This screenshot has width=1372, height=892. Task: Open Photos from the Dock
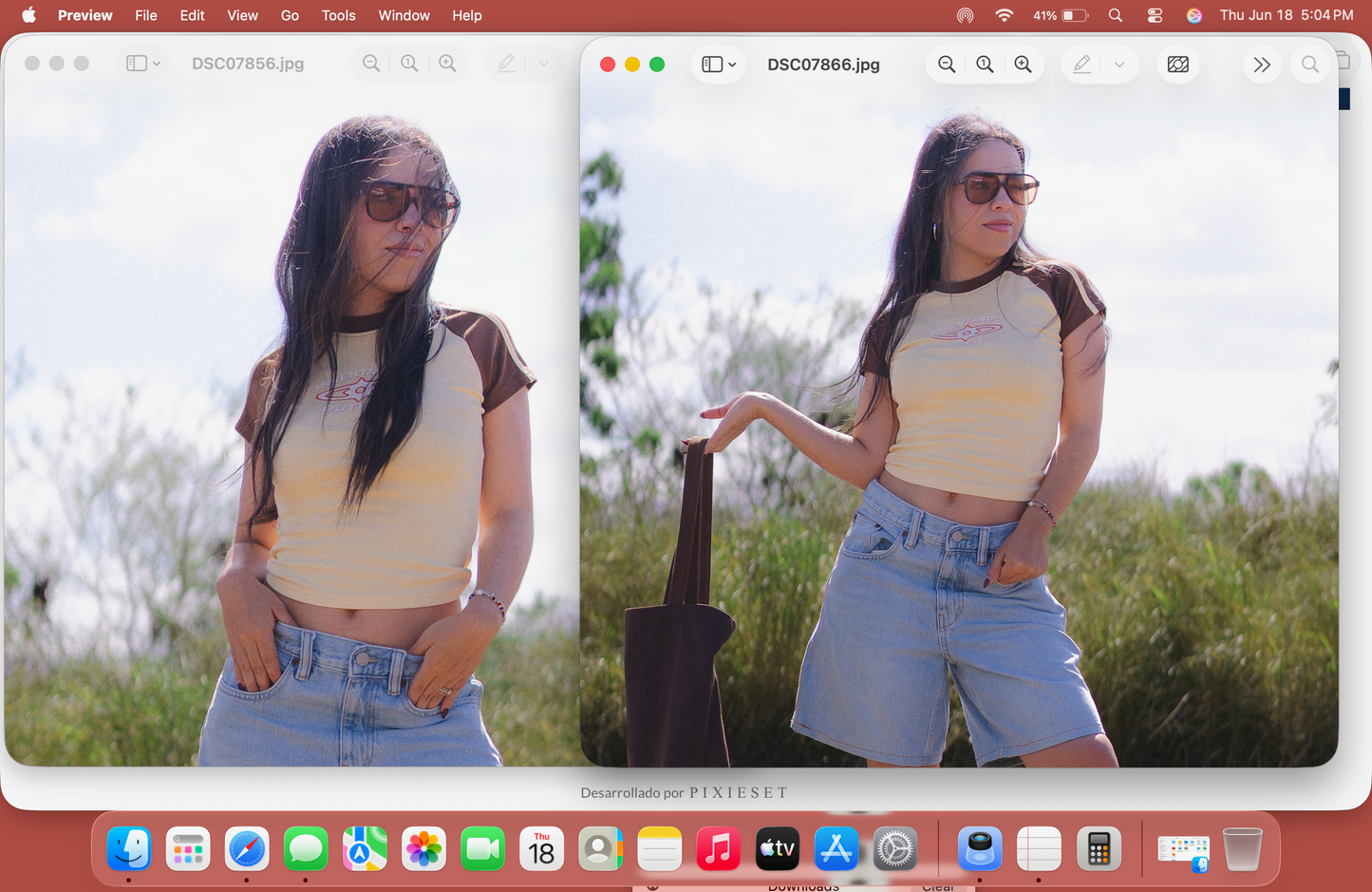423,848
